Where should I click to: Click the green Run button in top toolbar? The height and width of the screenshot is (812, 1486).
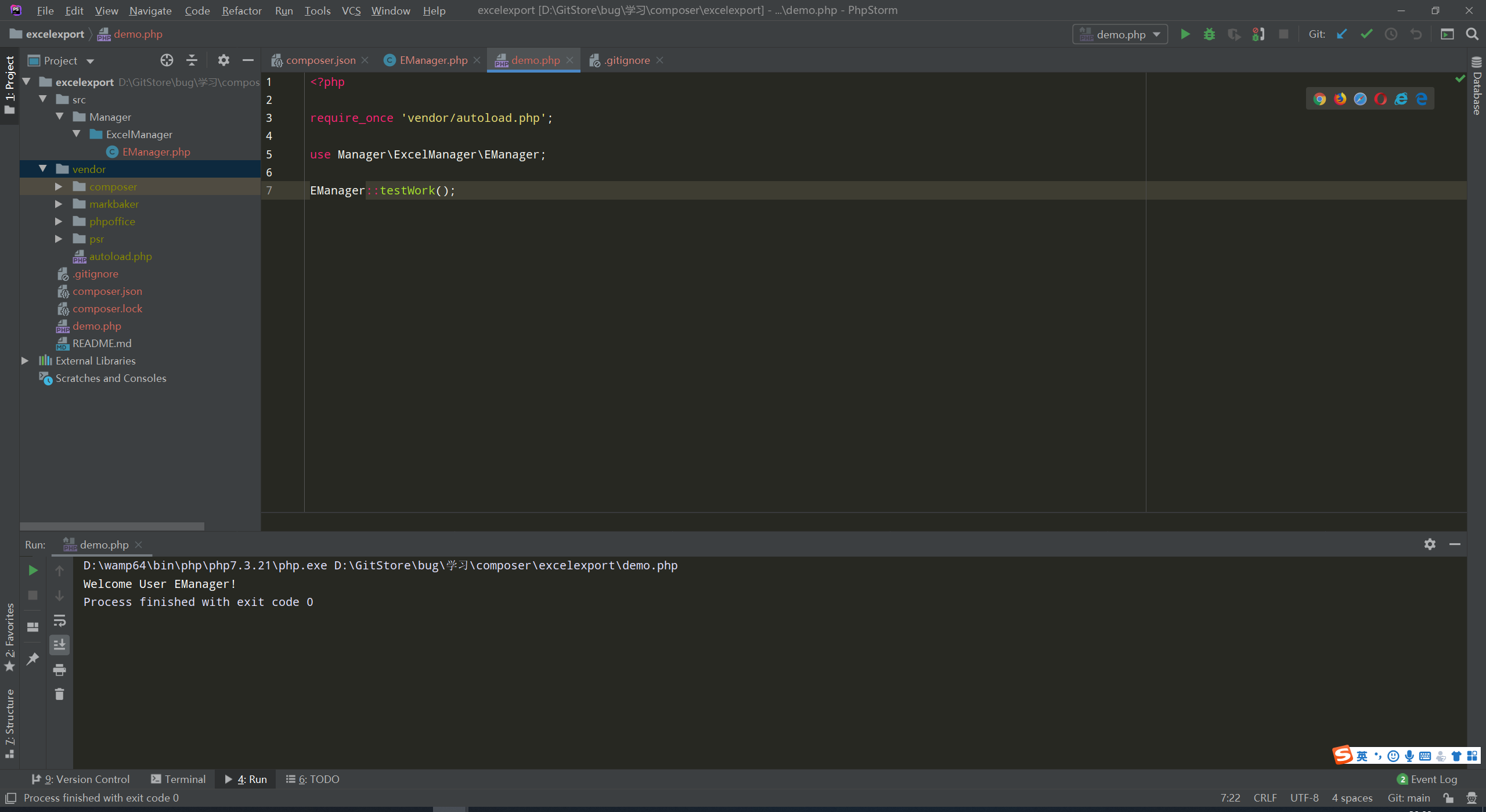click(x=1185, y=34)
